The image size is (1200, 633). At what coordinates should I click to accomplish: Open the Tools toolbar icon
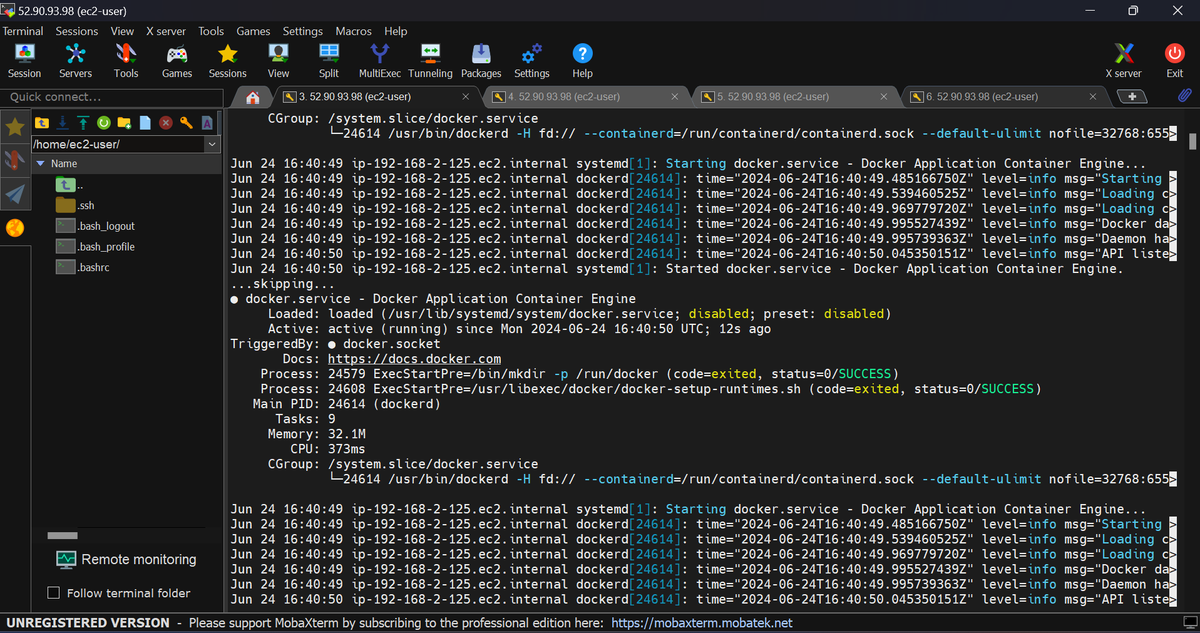click(126, 60)
